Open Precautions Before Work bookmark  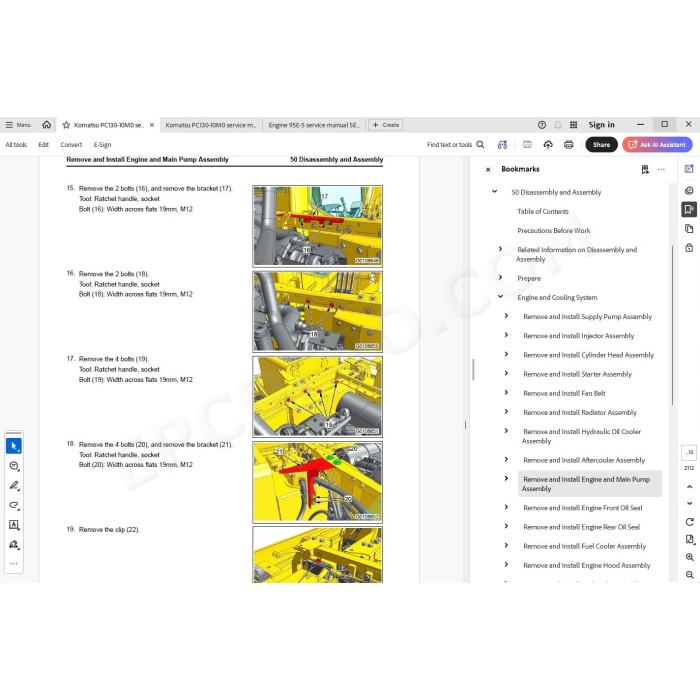click(554, 231)
